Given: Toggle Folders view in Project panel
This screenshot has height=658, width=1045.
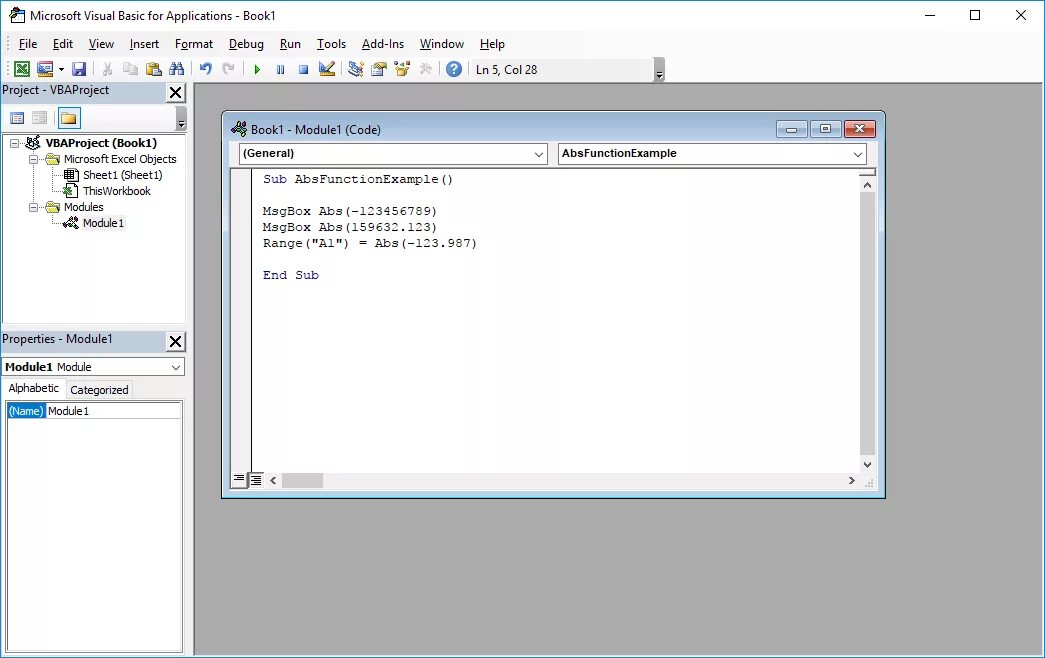Looking at the screenshot, I should pos(69,118).
